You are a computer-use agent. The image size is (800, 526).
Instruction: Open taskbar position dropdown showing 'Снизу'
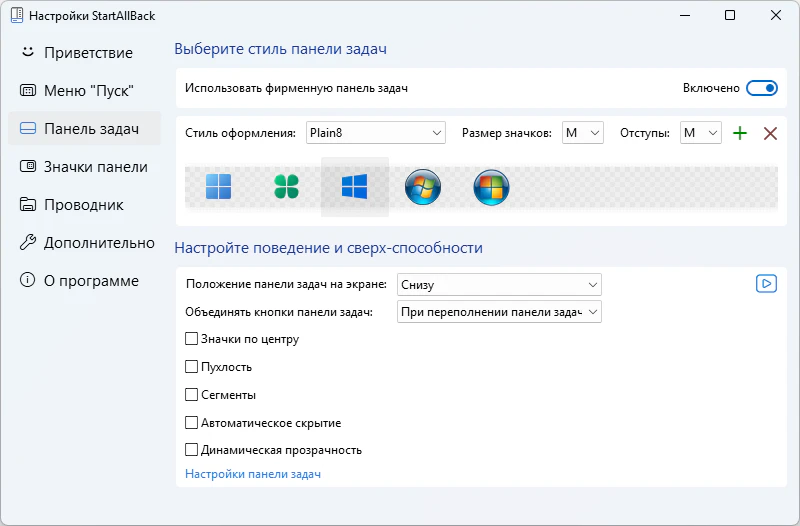point(499,285)
